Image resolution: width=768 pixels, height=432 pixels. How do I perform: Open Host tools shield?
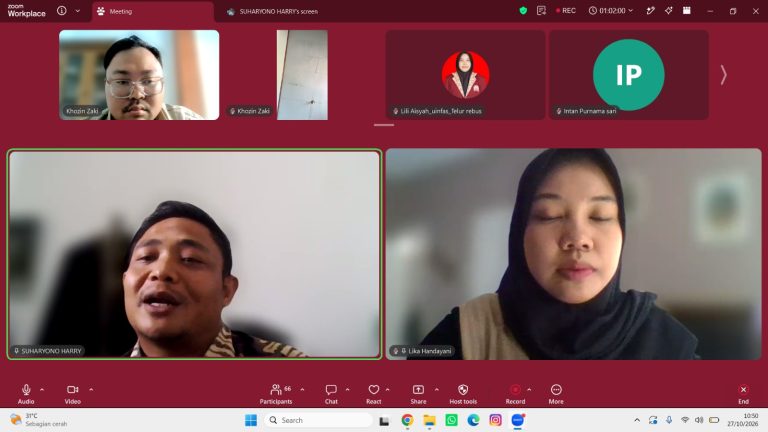(463, 394)
